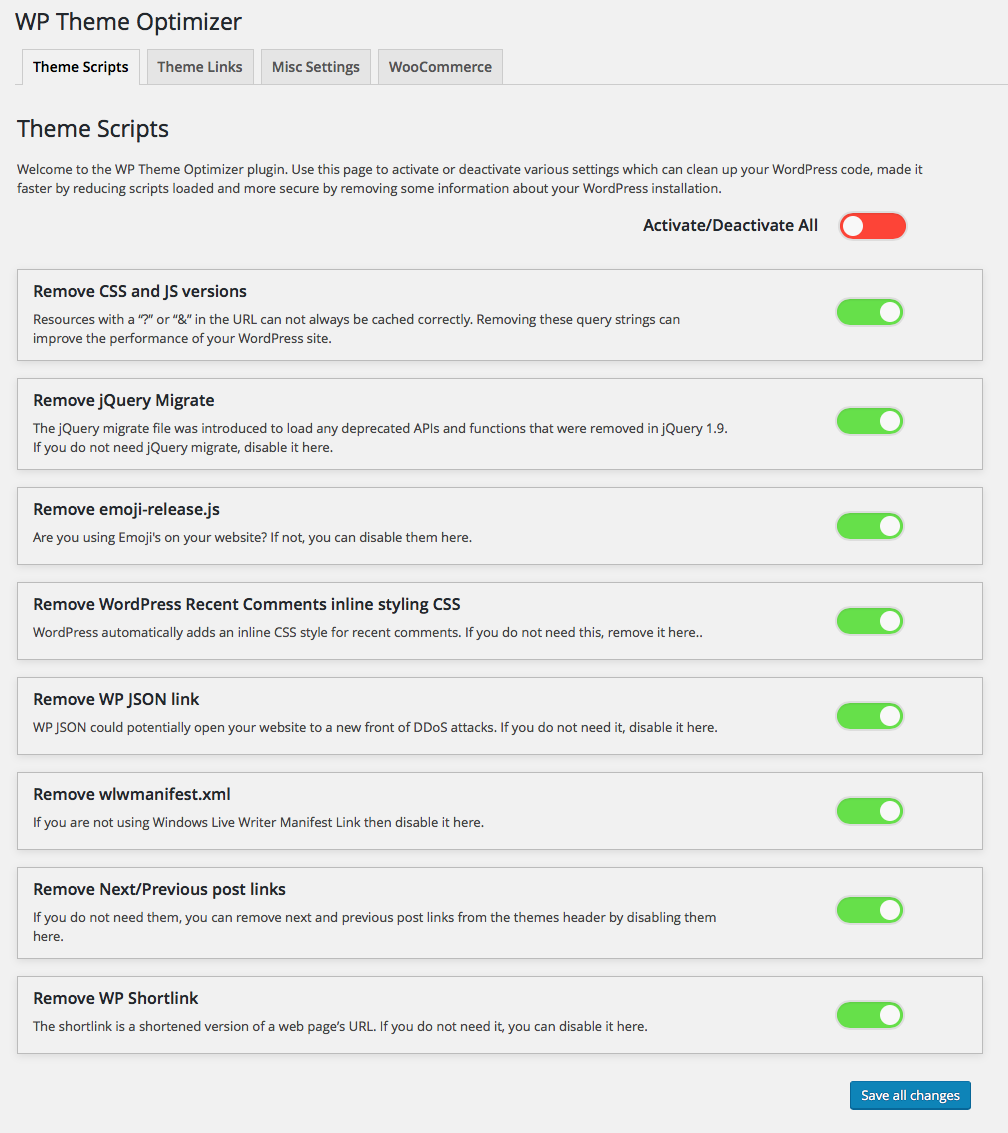
Task: Disable the Remove CSS and JS versions switch
Action: pos(869,312)
